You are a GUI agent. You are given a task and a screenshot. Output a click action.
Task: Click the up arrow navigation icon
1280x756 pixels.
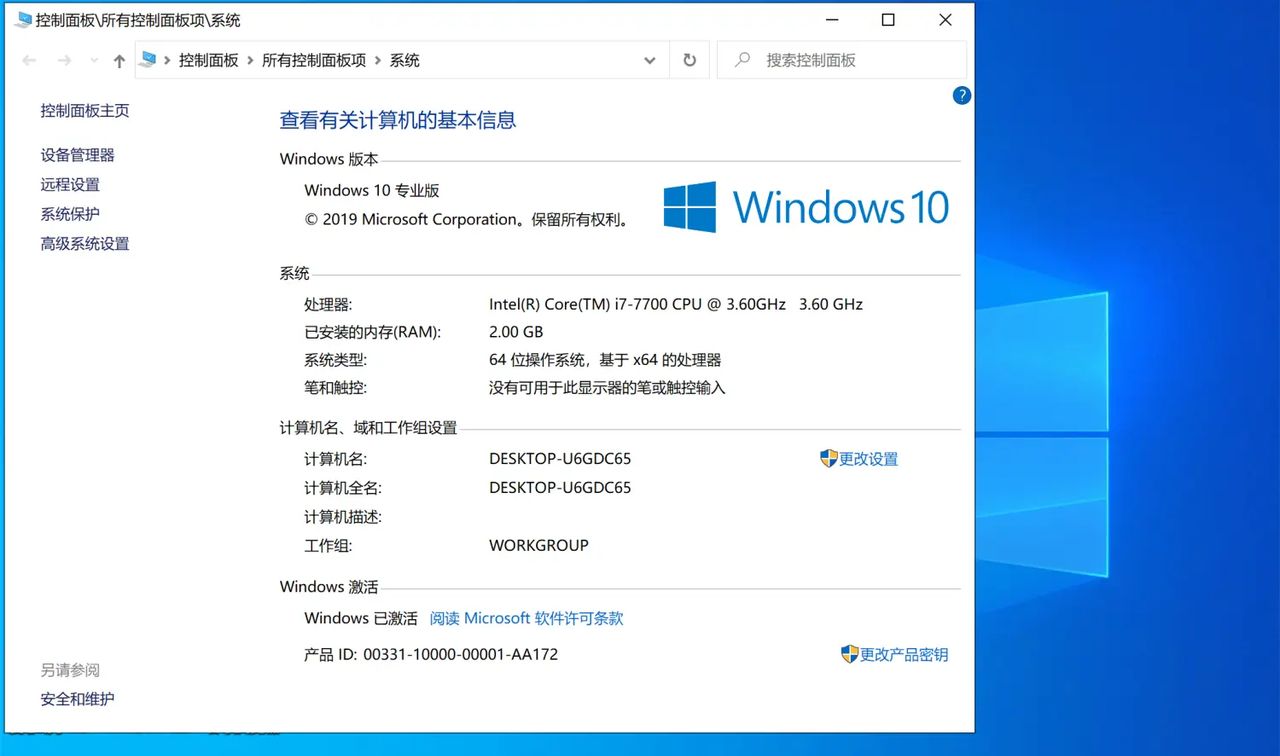point(119,60)
